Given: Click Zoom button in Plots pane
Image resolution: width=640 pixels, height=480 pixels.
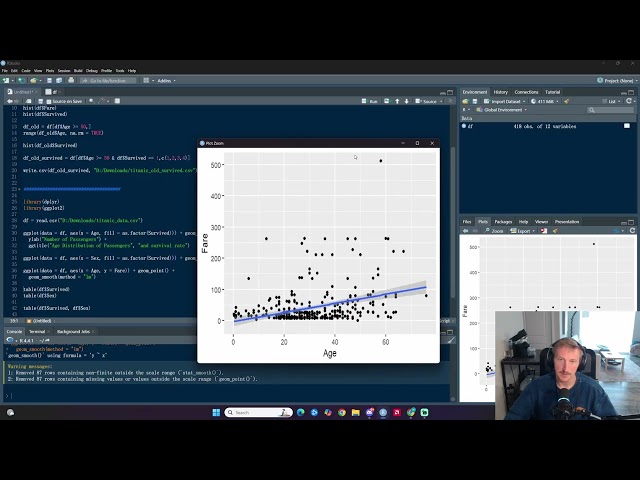Looking at the screenshot, I should (494, 231).
